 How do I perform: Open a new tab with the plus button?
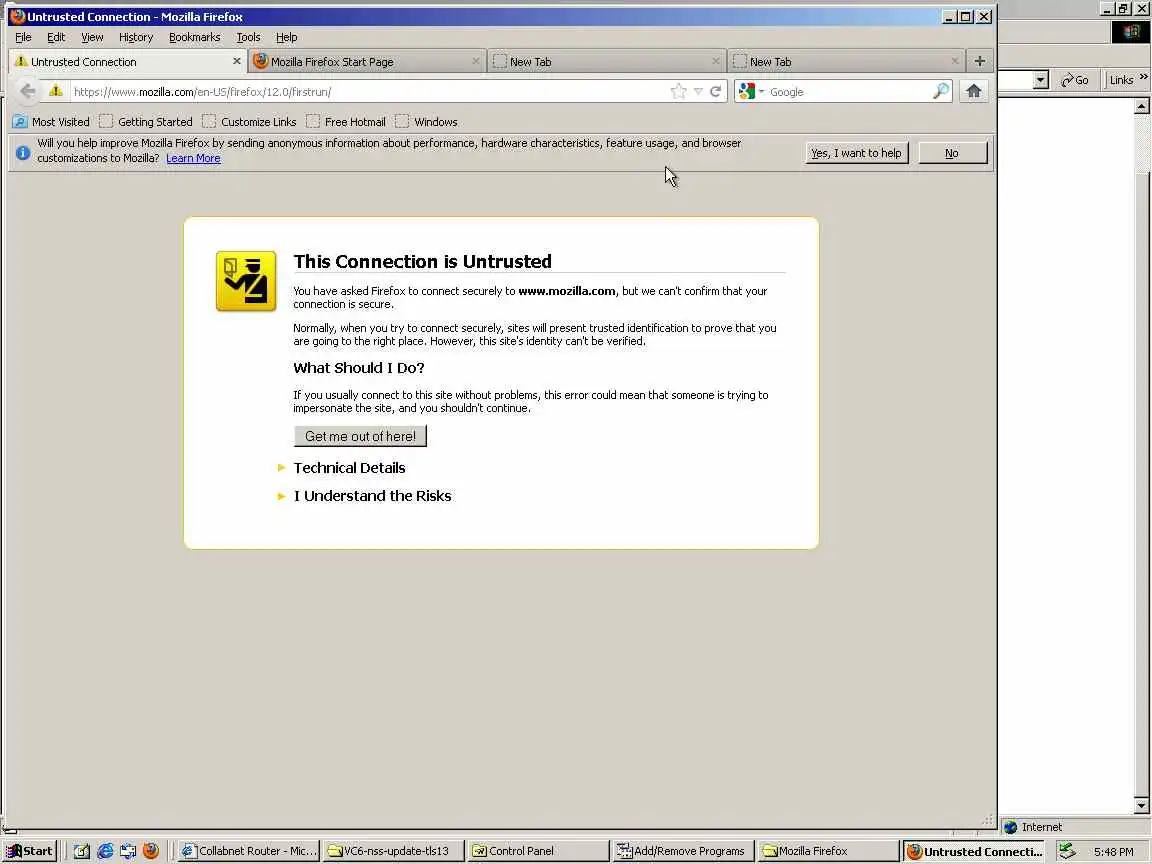pos(979,61)
